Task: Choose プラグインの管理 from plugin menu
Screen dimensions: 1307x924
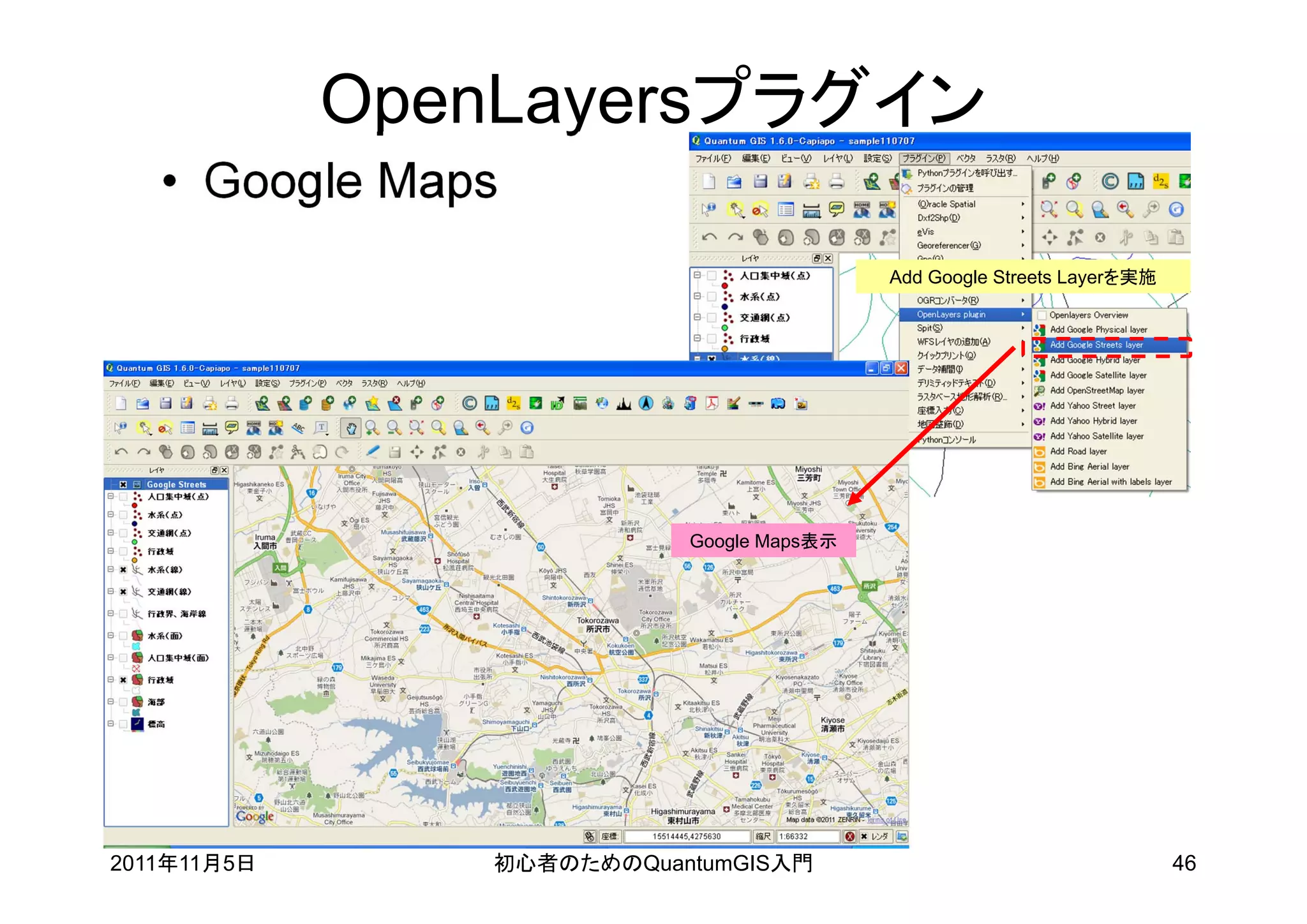Action: pyautogui.click(x=965, y=188)
